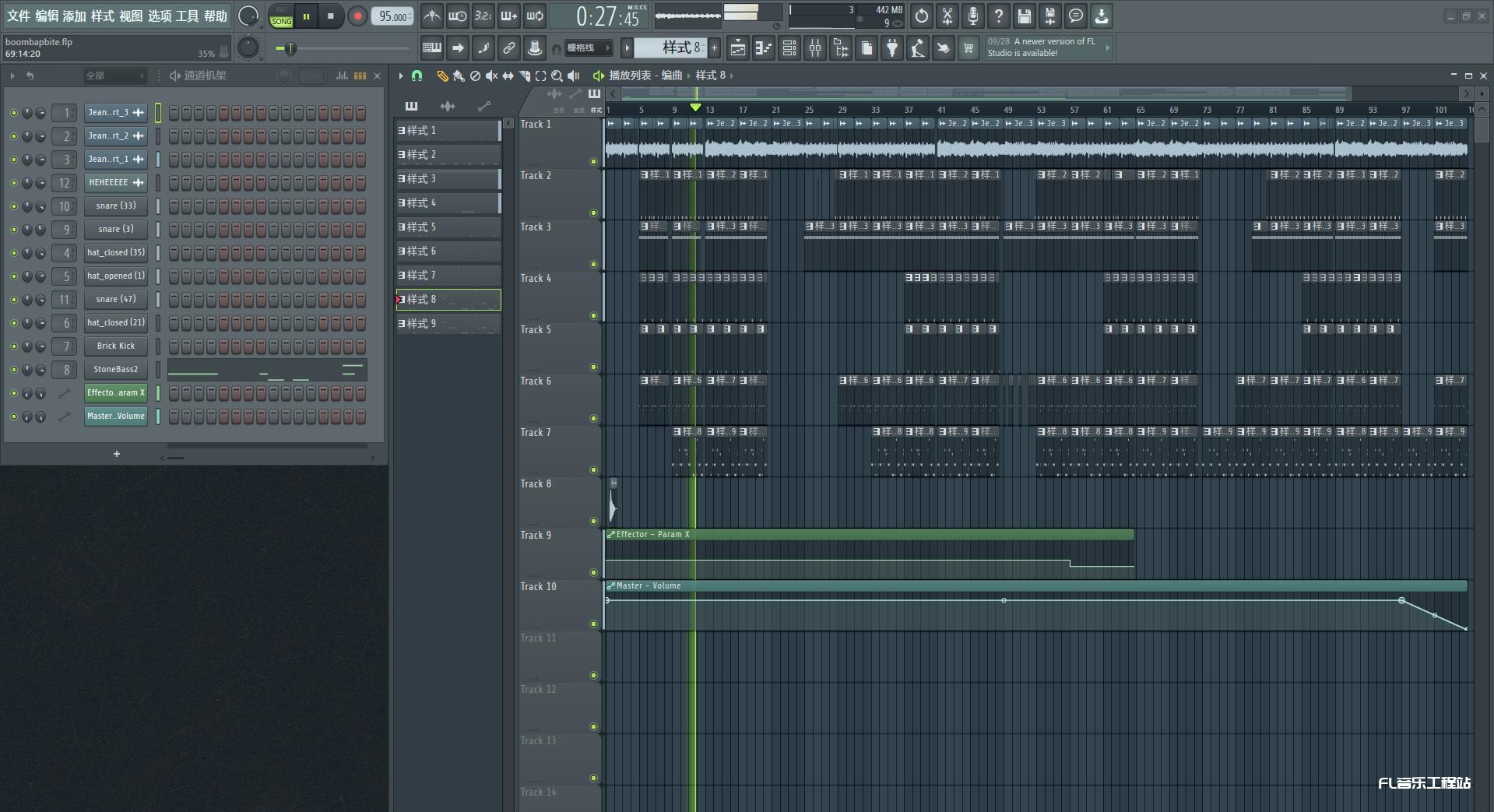Create new pattern with the plus beside 样式 8
This screenshot has height=812, width=1494.
714,48
